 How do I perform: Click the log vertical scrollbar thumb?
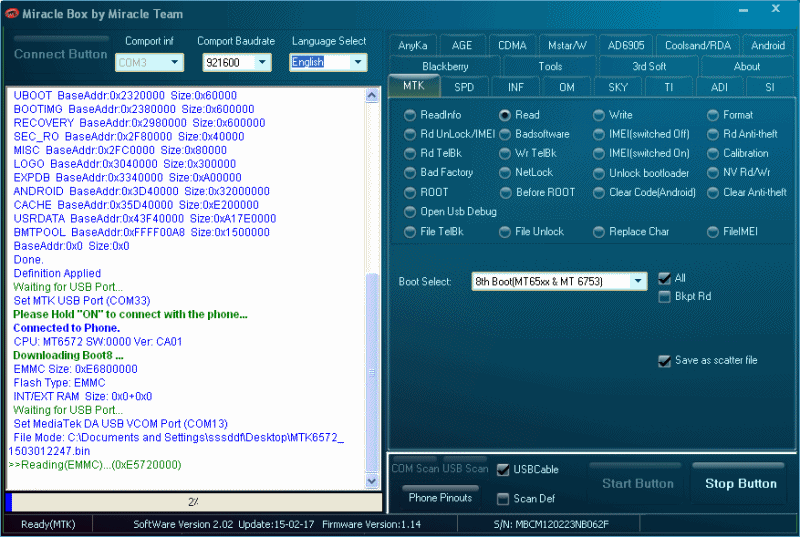coord(372,372)
